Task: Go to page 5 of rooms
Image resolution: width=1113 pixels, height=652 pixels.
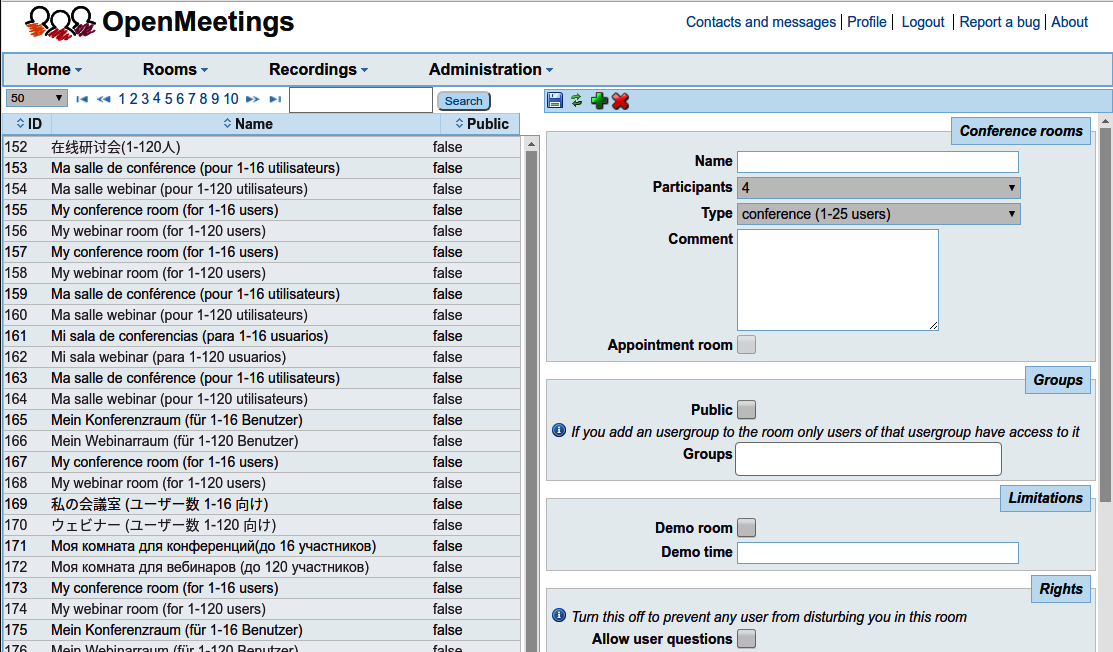Action: pyautogui.click(x=169, y=99)
